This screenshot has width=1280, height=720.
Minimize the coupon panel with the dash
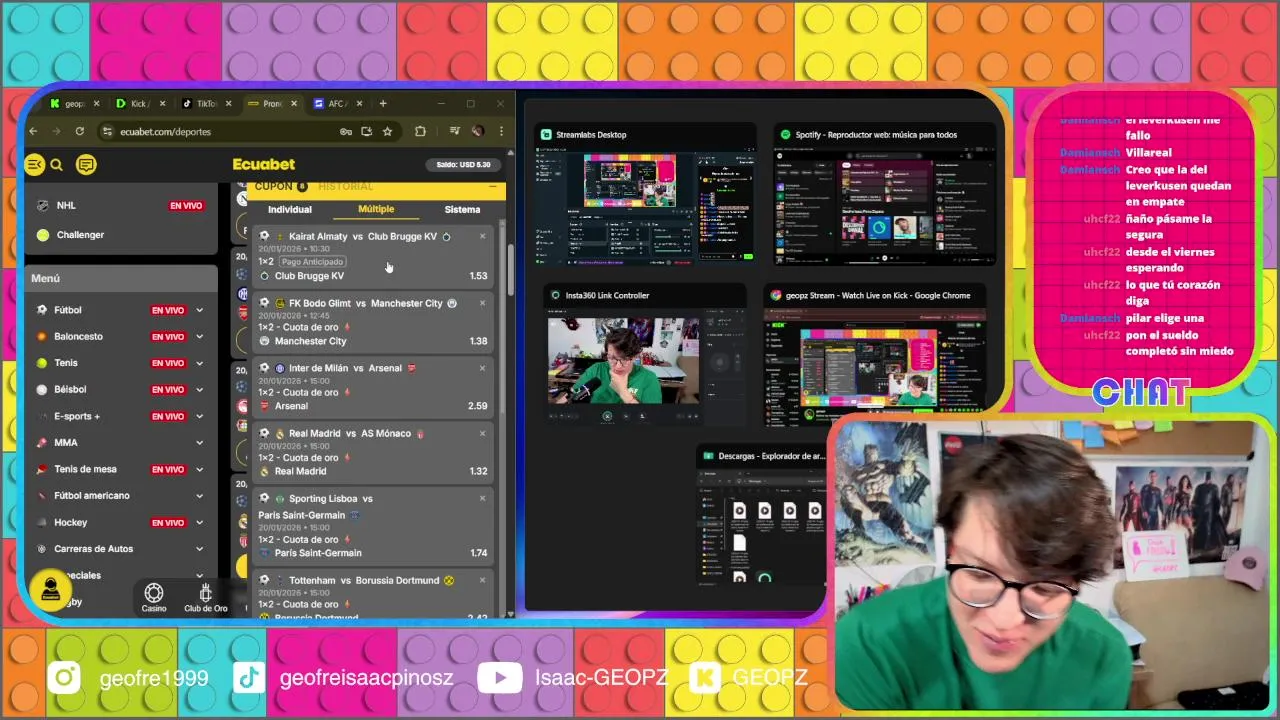[492, 187]
